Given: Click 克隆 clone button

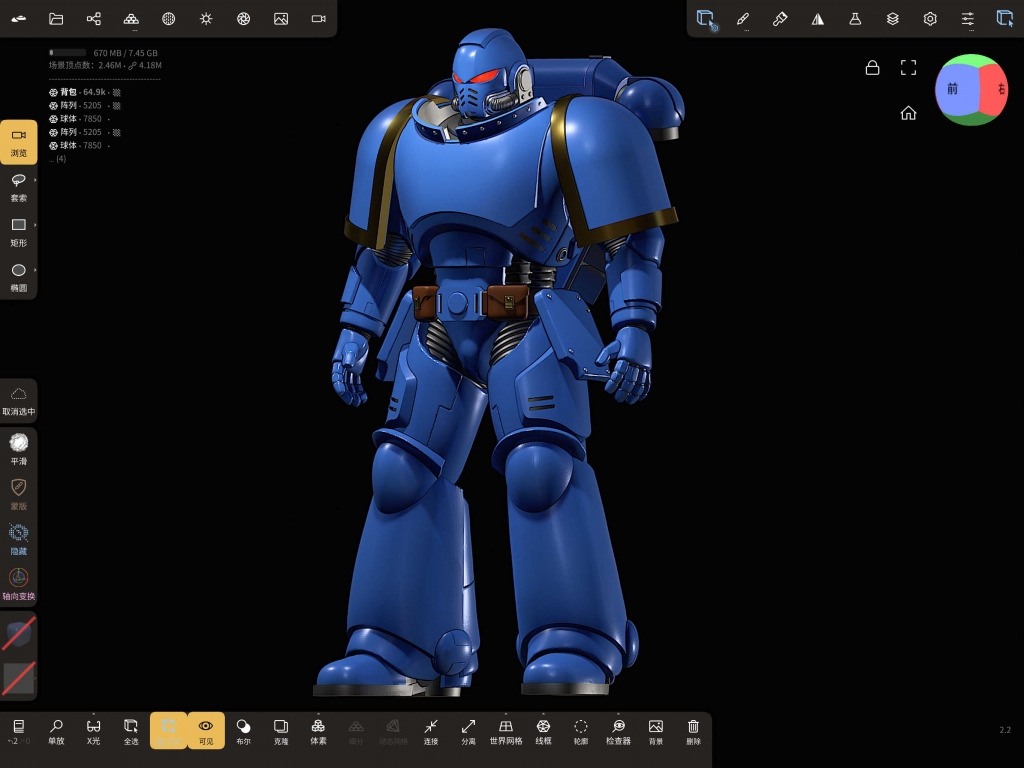Looking at the screenshot, I should [281, 731].
